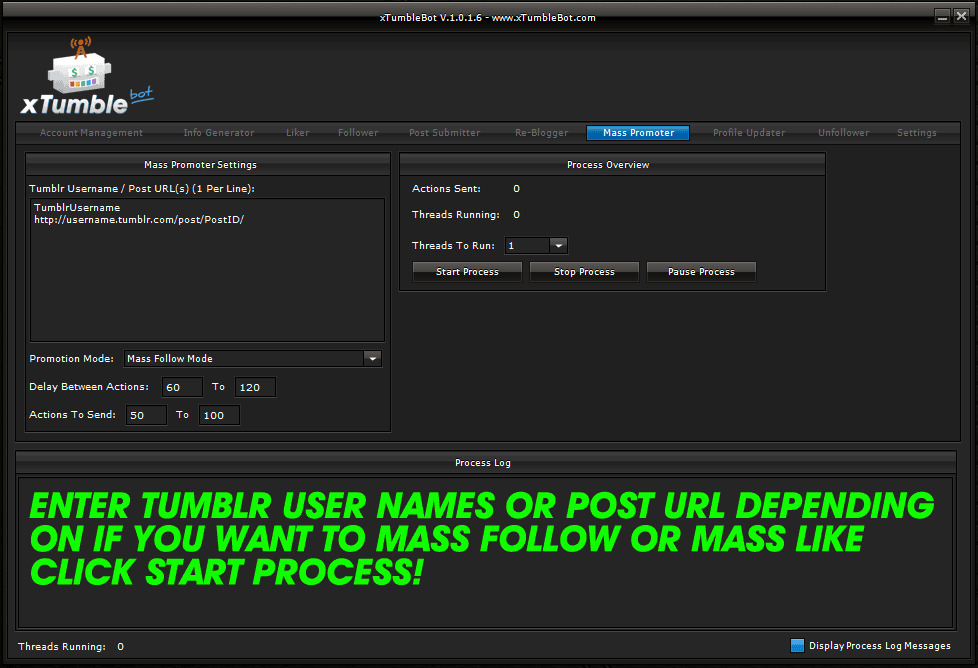Screen dimensions: 978x668
Task: Open the Profile Updater tab
Action: click(x=749, y=133)
